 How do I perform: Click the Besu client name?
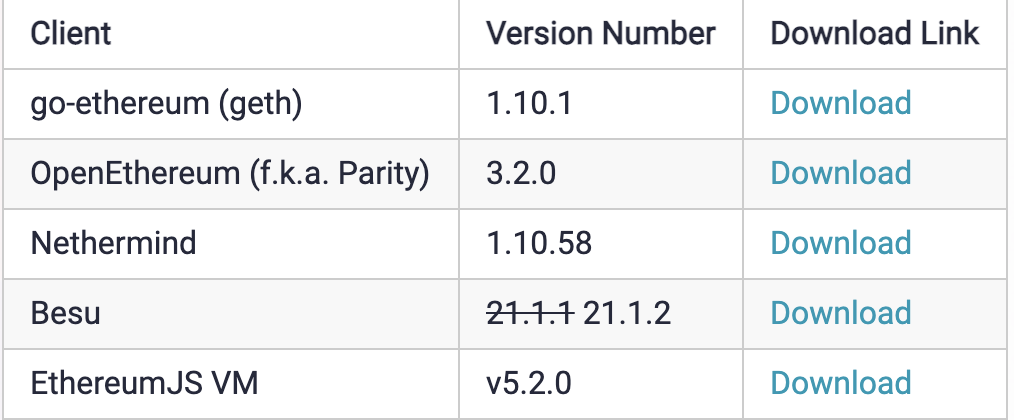click(66, 313)
